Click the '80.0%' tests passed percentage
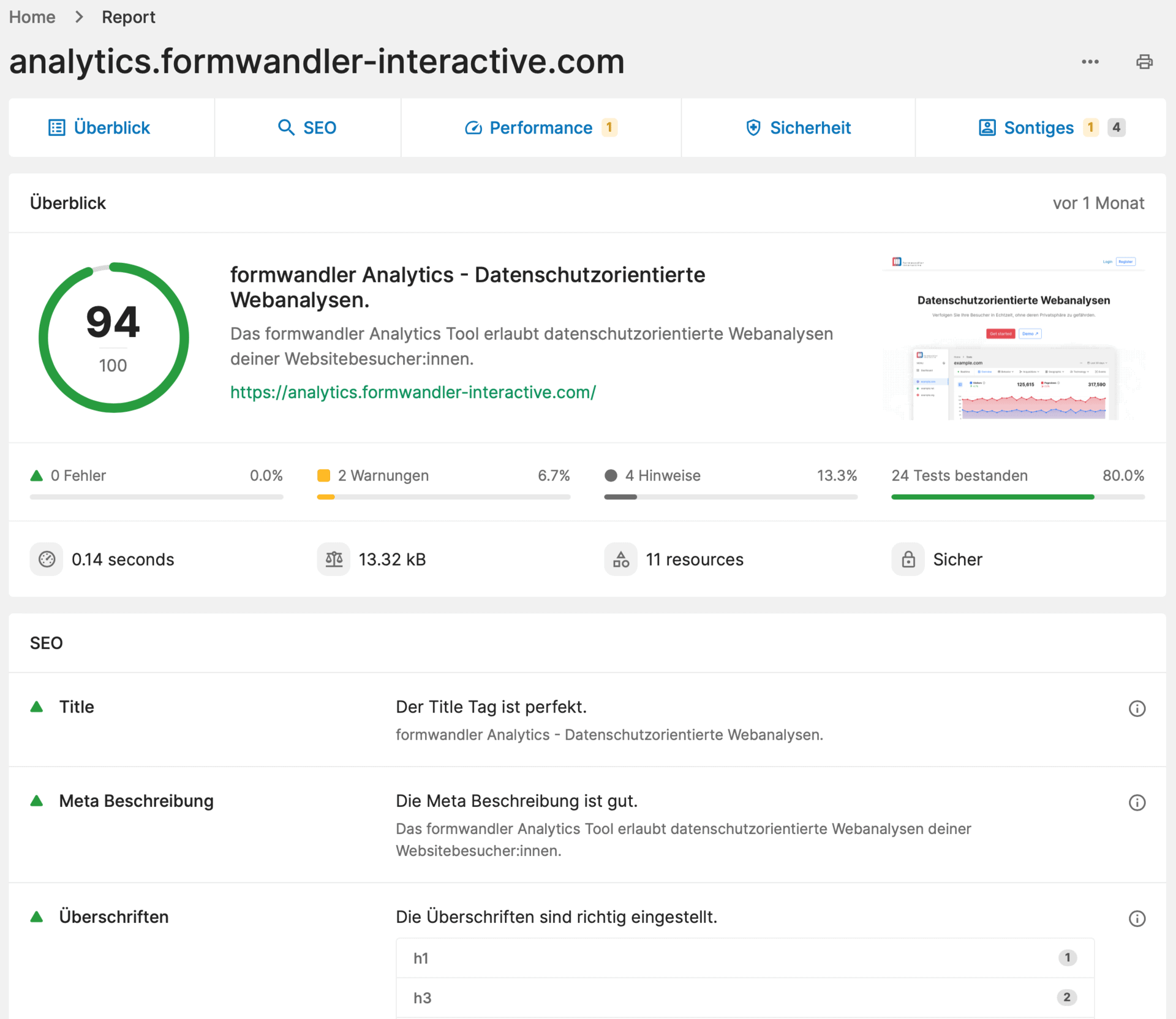 pos(1123,475)
